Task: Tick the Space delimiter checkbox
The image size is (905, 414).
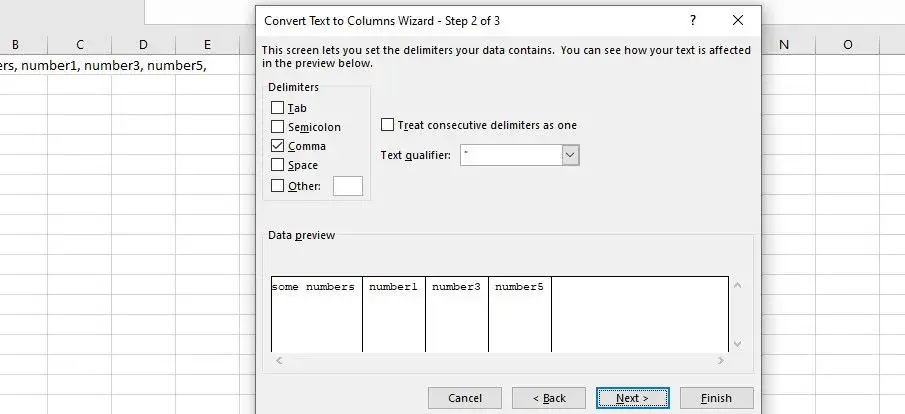Action: tap(278, 165)
